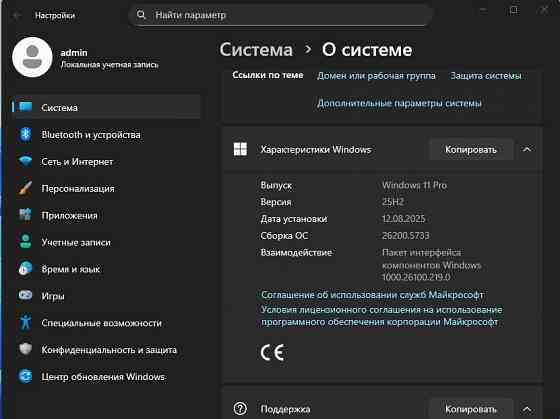The width and height of the screenshot is (560, 419).
Task: Click the Выпуск label
Action: (x=276, y=185)
